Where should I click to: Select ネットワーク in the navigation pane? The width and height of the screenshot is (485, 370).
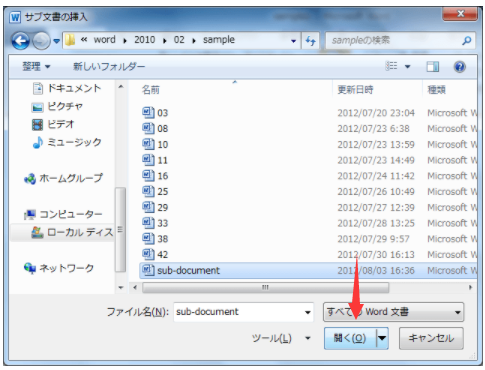(59, 268)
